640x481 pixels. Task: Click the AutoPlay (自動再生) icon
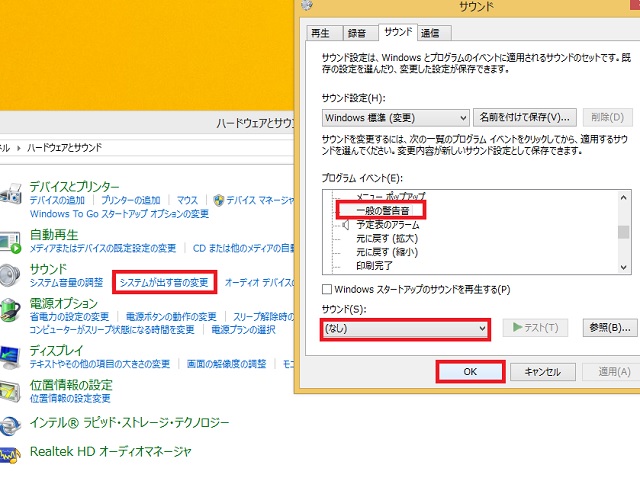point(11,240)
